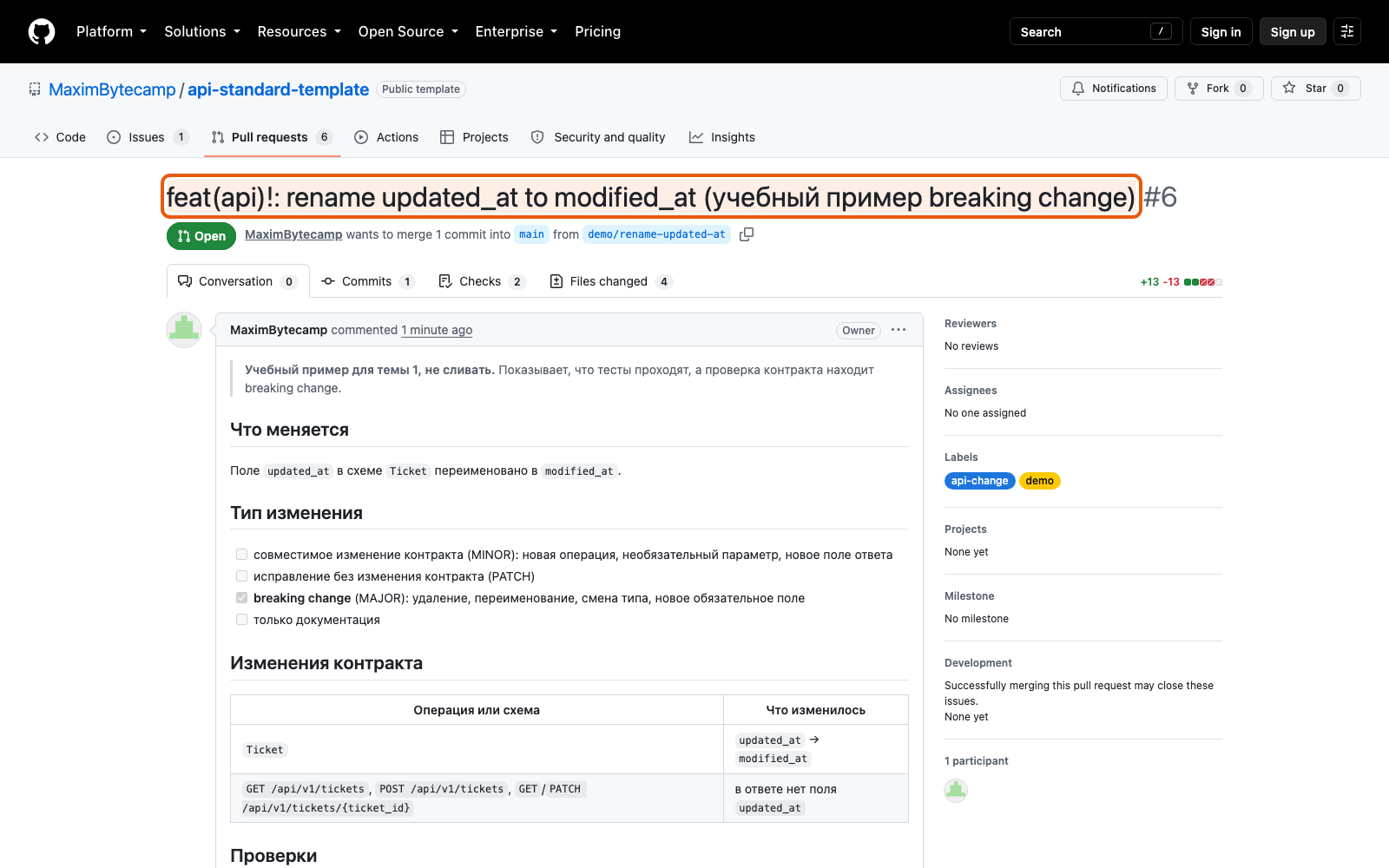Switch to the Checks tab
The width and height of the screenshot is (1389, 868).
coord(482,281)
